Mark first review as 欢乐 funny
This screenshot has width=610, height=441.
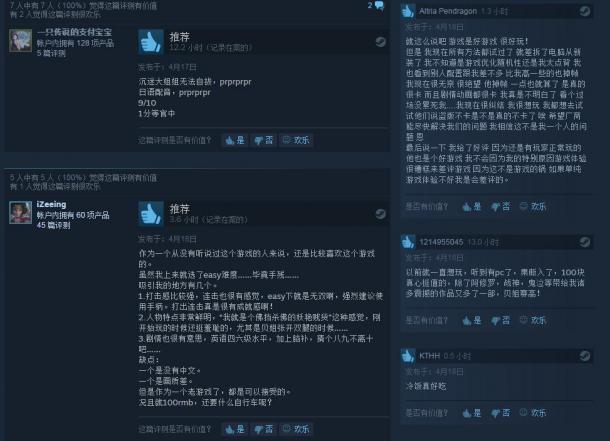pyautogui.click(x=296, y=140)
